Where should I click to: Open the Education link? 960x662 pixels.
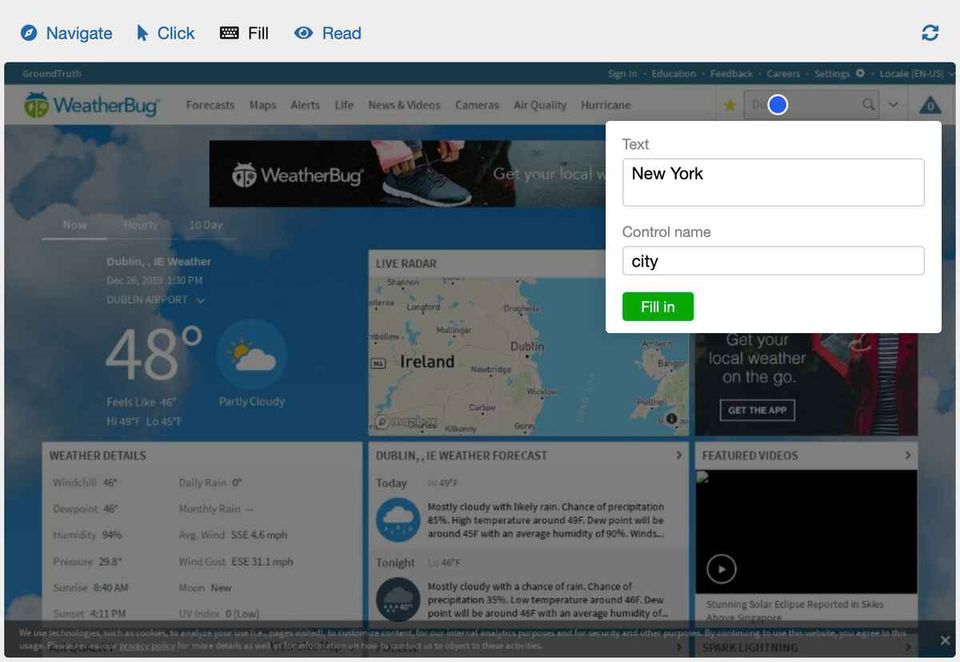[x=673, y=73]
